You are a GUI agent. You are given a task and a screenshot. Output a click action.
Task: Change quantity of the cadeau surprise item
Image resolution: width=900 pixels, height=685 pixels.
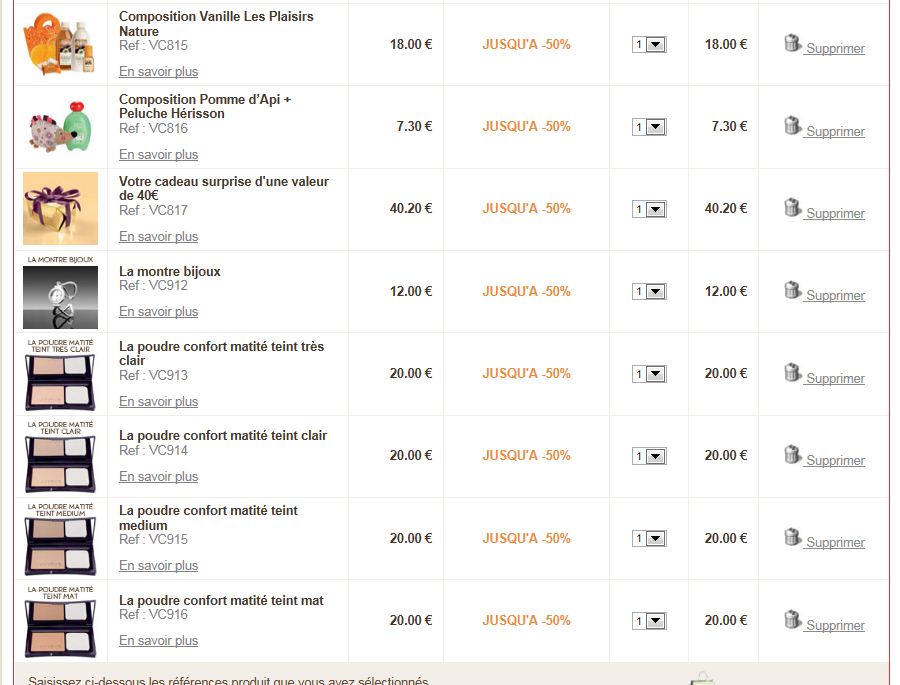pos(649,210)
